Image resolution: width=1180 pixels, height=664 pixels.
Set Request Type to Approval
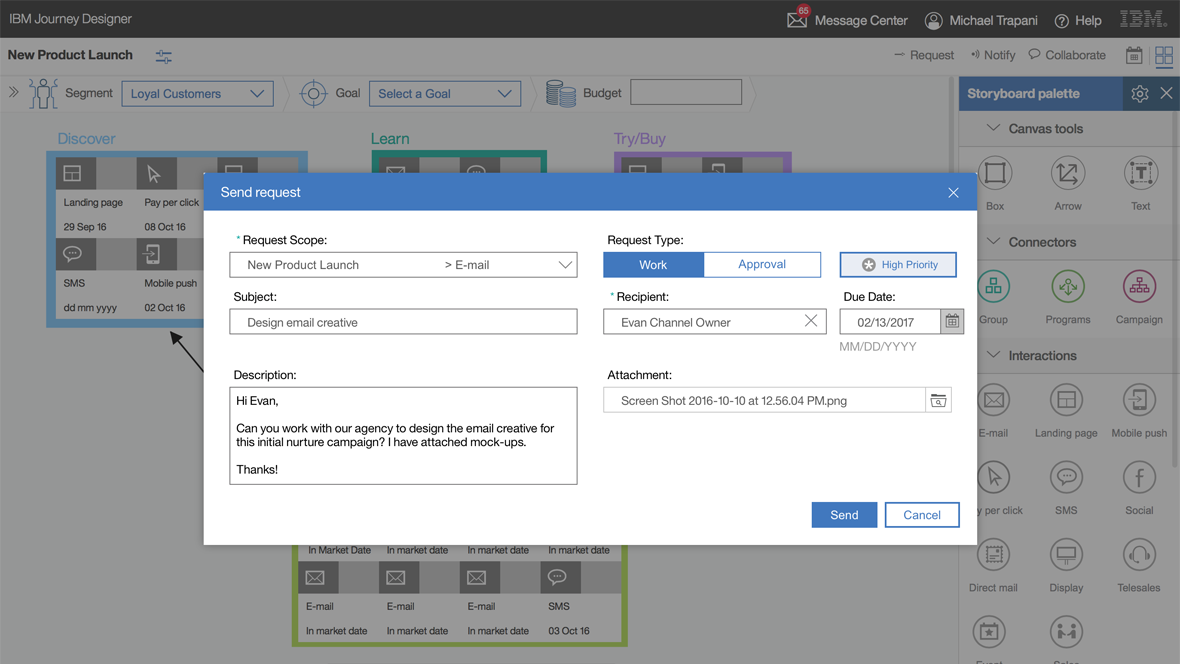762,264
